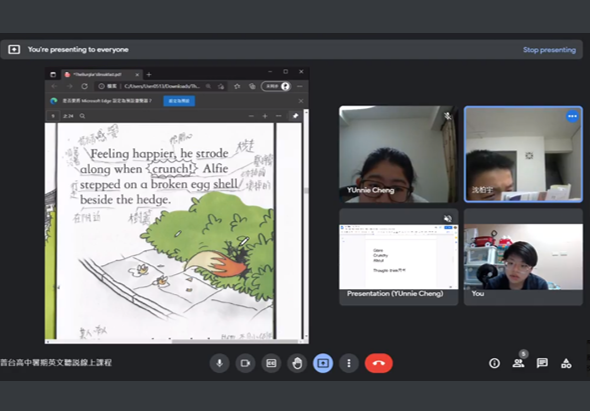
Task: Leave call with red hang-up button
Action: (x=379, y=363)
